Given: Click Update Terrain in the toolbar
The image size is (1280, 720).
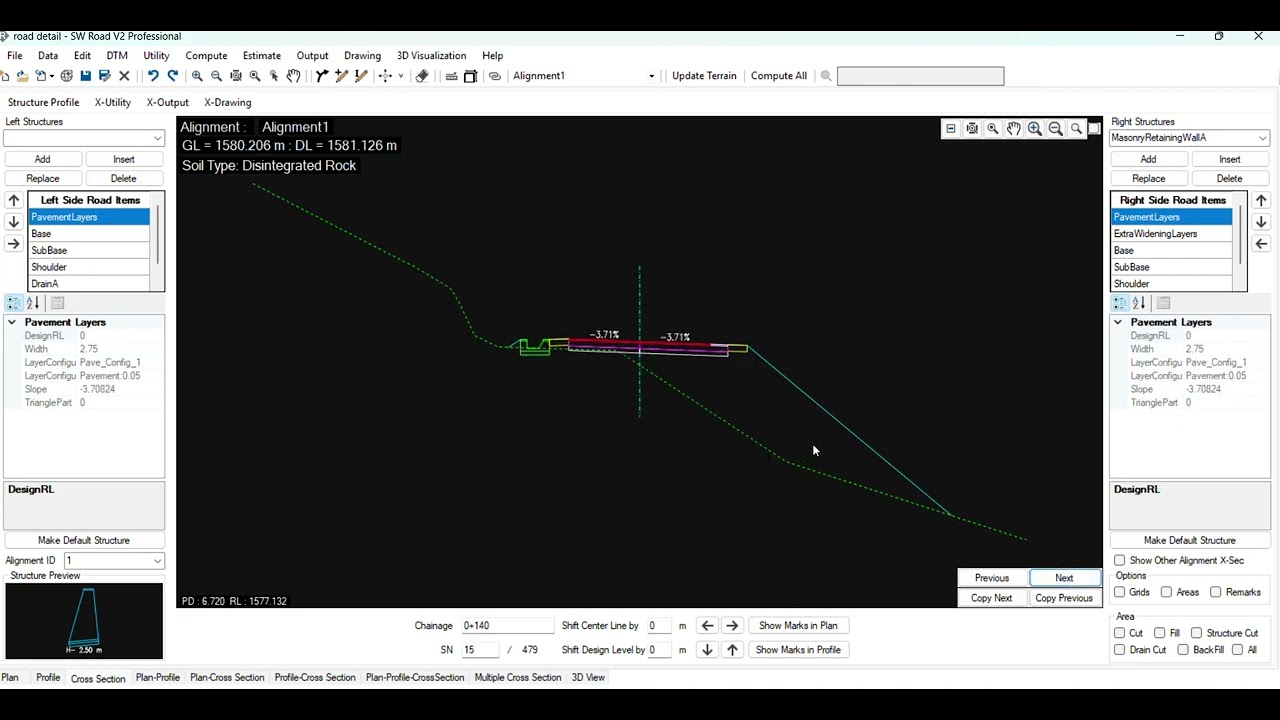Looking at the screenshot, I should [x=704, y=76].
